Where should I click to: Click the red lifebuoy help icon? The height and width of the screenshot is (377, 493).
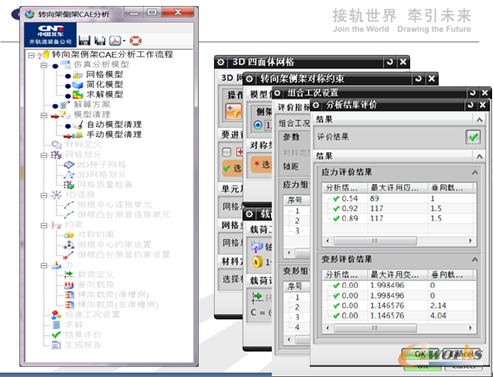[x=136, y=41]
